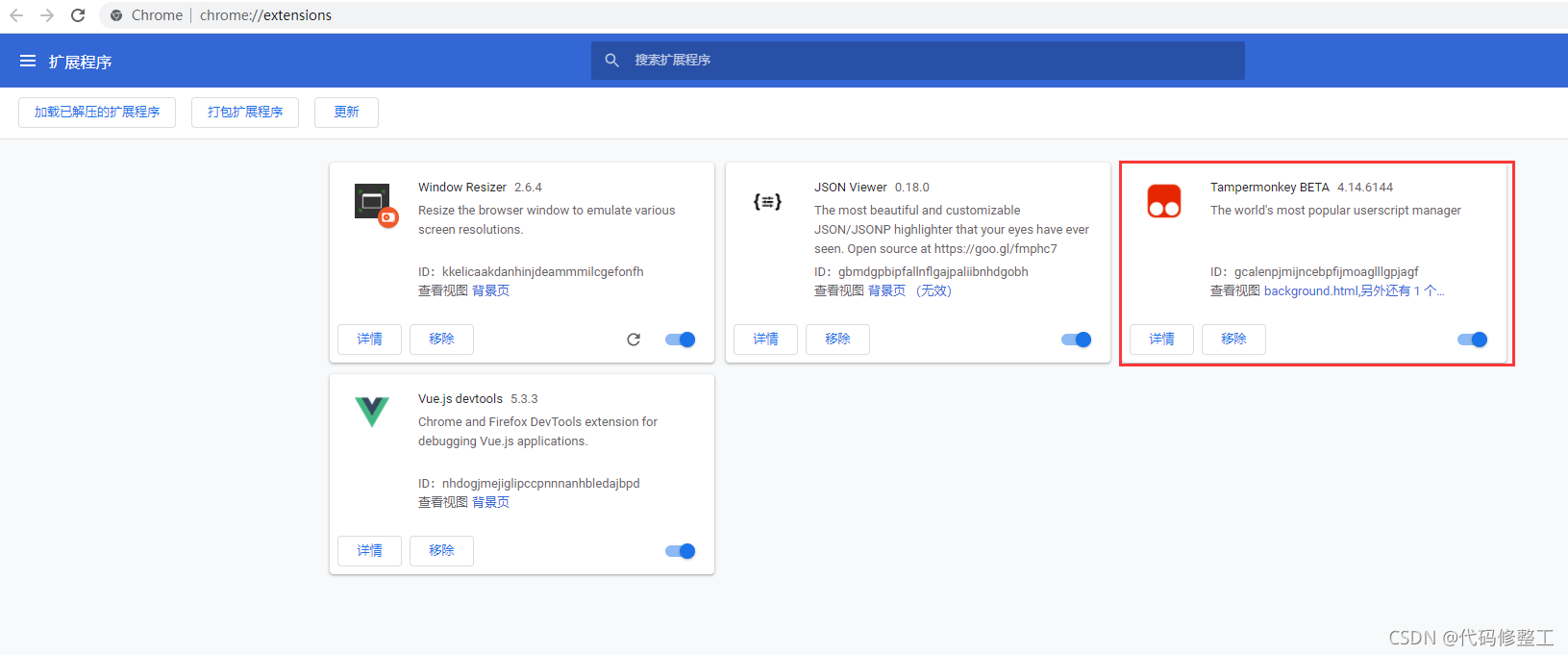Disable the JSON Viewer toggle
Image resolution: width=1568 pixels, height=655 pixels.
point(1077,340)
